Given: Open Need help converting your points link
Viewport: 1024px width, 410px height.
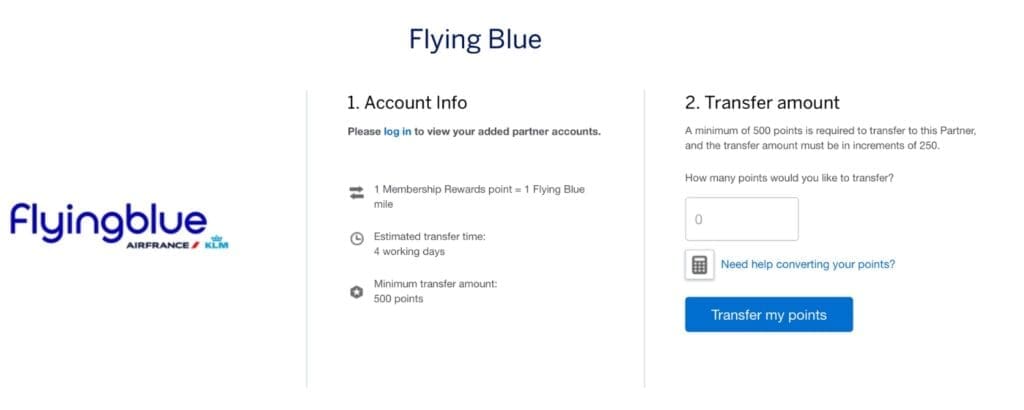Looking at the screenshot, I should (x=807, y=265).
